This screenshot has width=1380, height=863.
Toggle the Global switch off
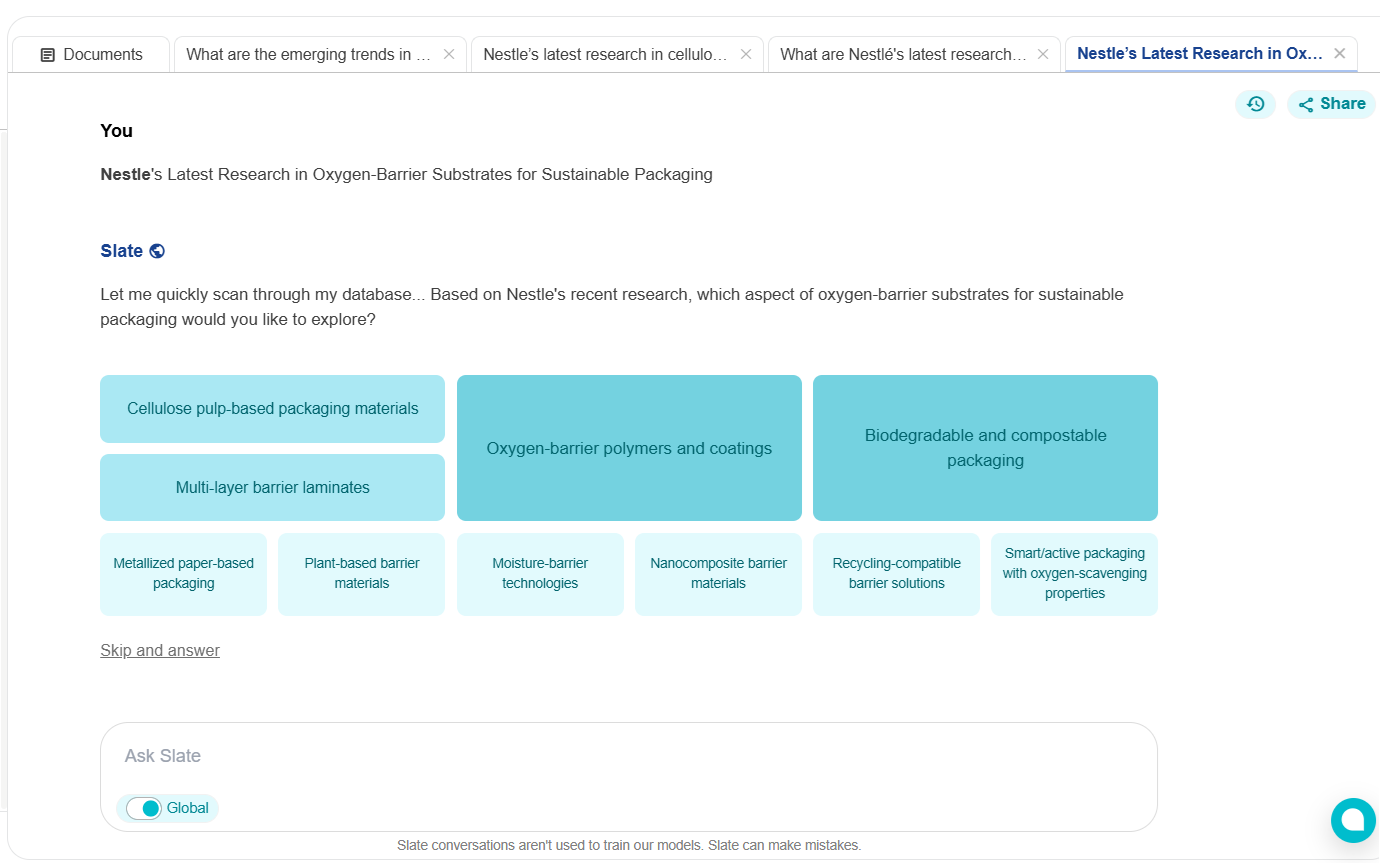pyautogui.click(x=145, y=808)
